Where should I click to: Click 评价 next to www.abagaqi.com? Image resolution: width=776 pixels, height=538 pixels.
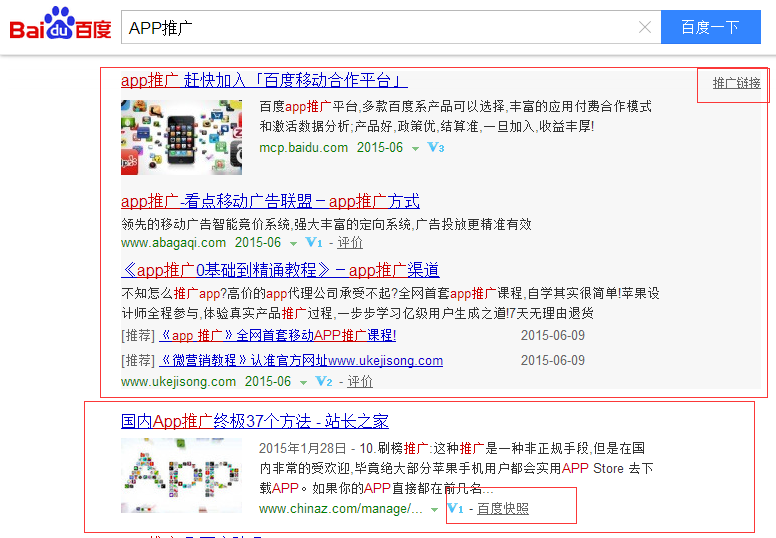[x=350, y=243]
